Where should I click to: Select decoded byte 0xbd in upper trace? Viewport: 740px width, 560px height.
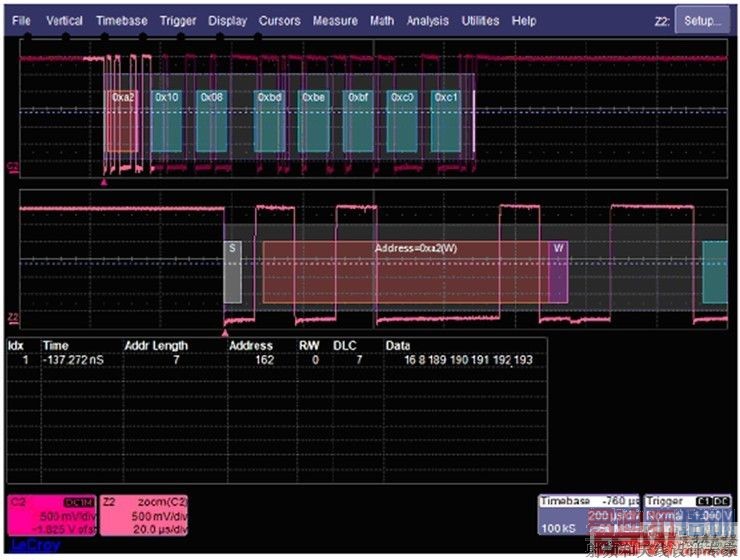coord(269,121)
